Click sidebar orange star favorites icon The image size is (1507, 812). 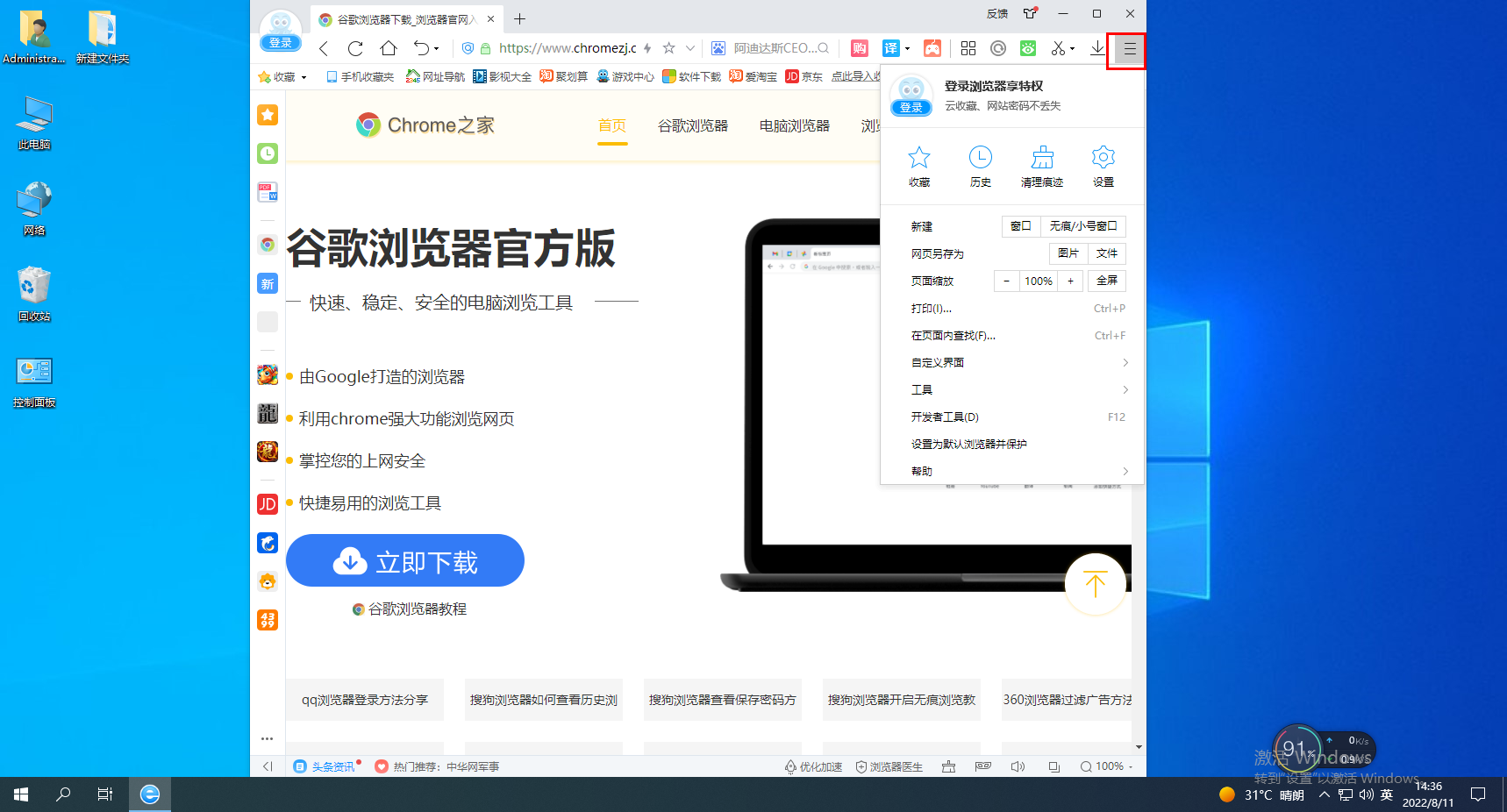[x=268, y=115]
